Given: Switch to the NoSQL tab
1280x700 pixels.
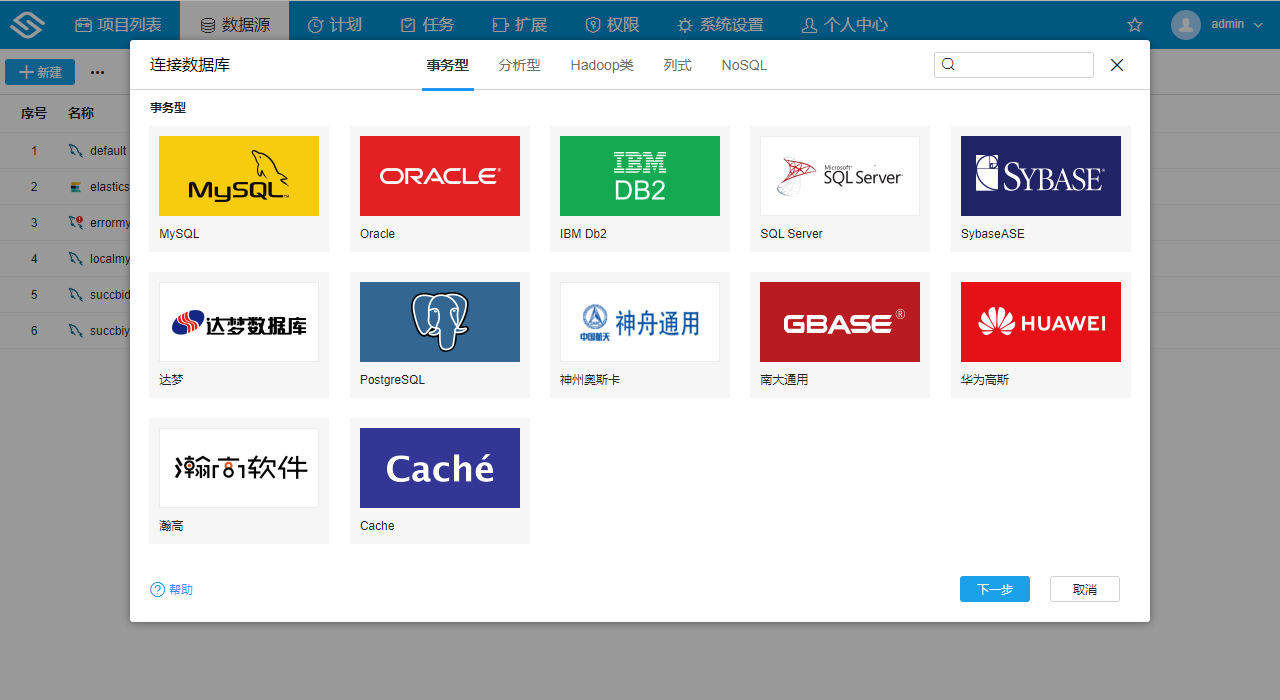Looking at the screenshot, I should [744, 65].
